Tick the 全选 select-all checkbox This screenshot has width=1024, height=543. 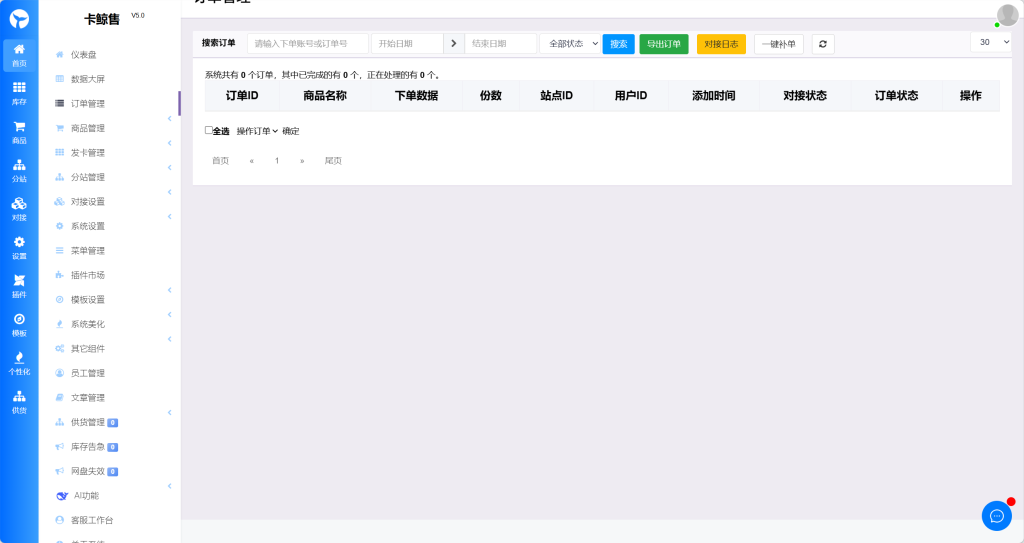[209, 130]
